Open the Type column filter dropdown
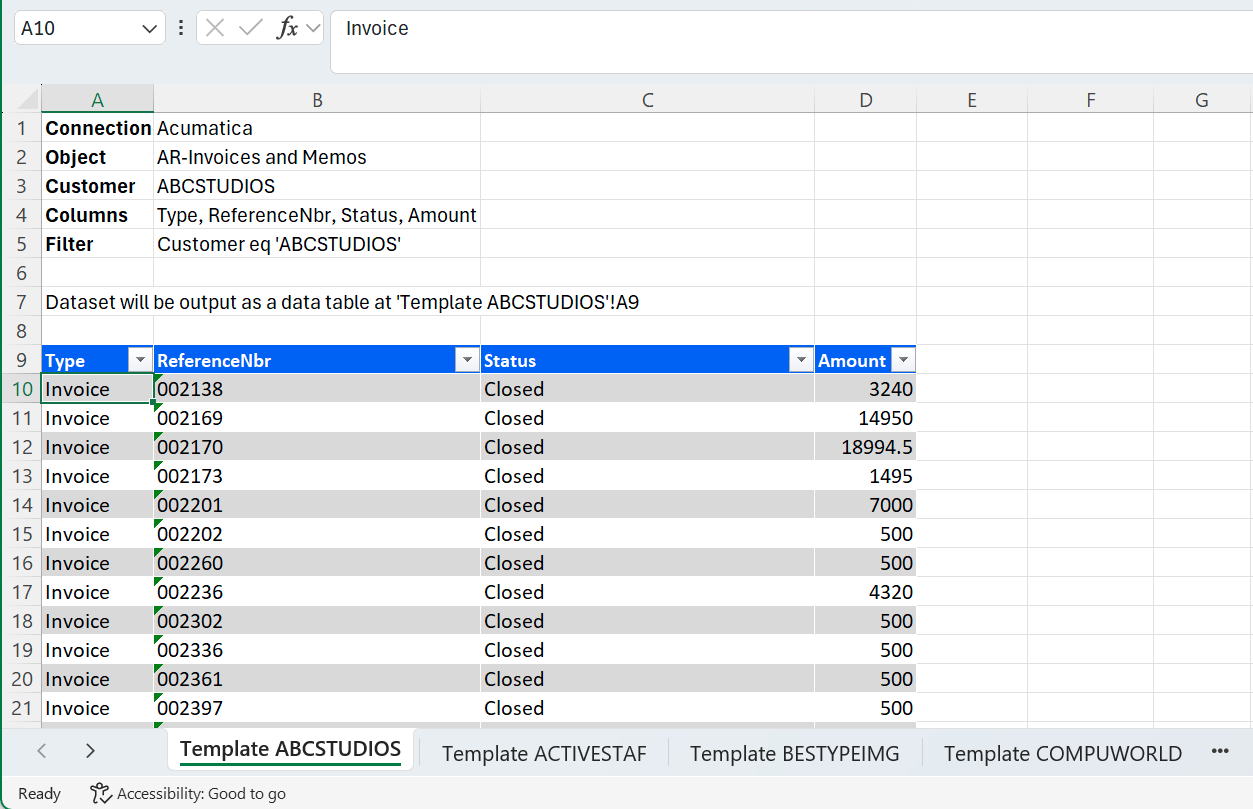Image resolution: width=1253 pixels, height=809 pixels. tap(139, 361)
